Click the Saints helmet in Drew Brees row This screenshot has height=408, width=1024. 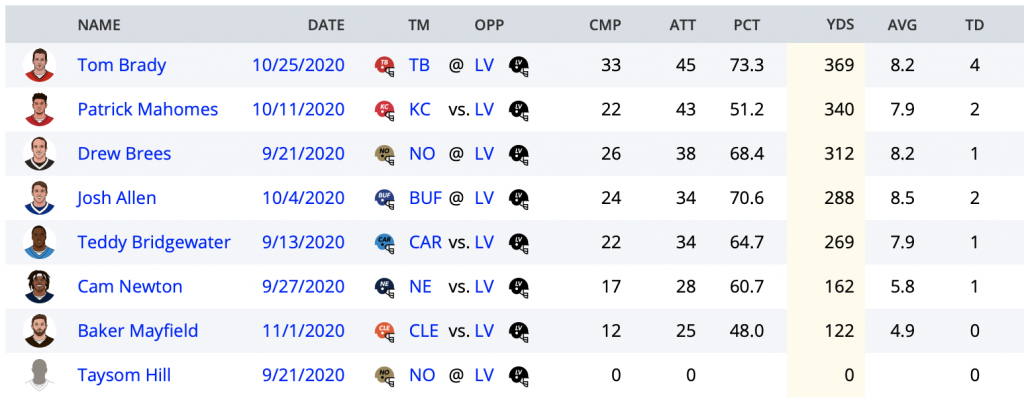click(x=385, y=154)
